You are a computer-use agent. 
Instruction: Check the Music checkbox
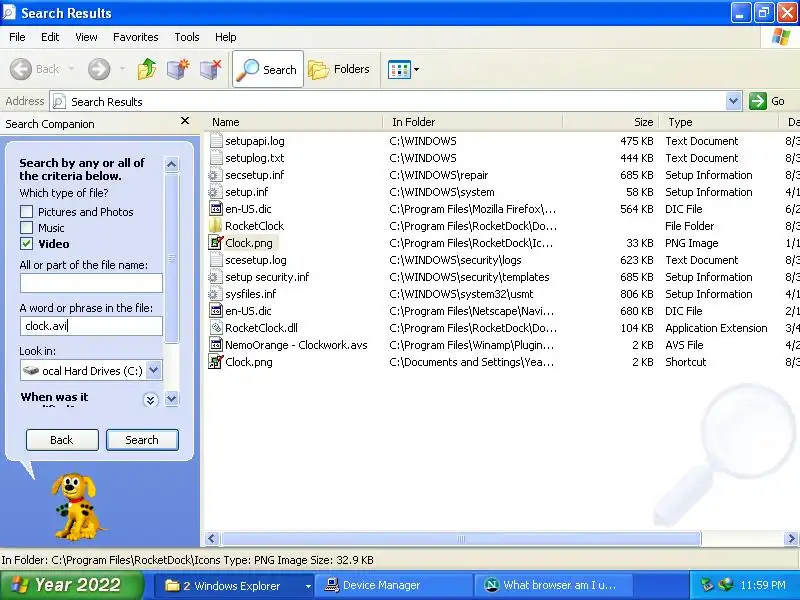pyautogui.click(x=27, y=228)
